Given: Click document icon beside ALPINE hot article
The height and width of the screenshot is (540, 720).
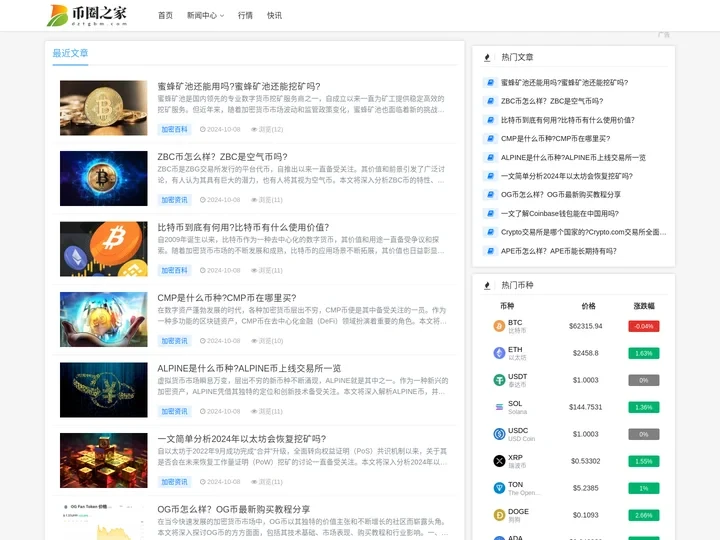Looking at the screenshot, I should click(x=490, y=158).
